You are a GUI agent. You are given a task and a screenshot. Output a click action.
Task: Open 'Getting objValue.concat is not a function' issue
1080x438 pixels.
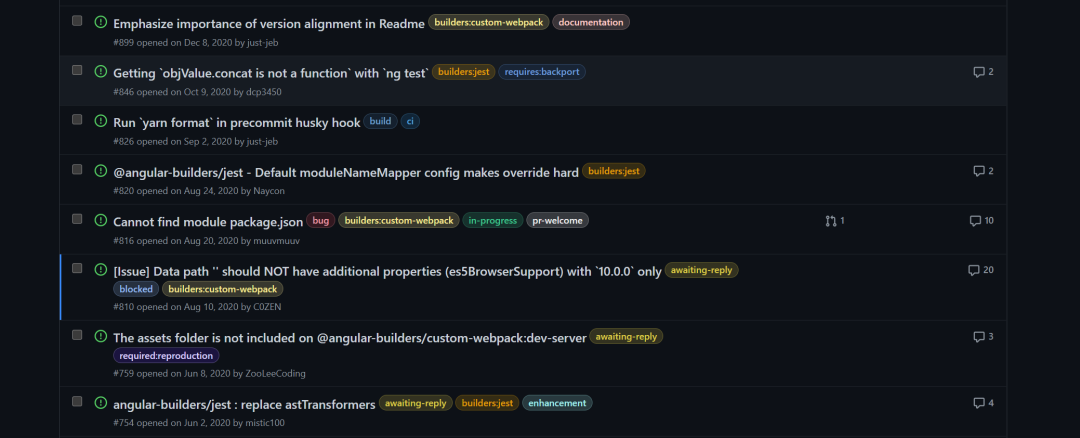271,74
